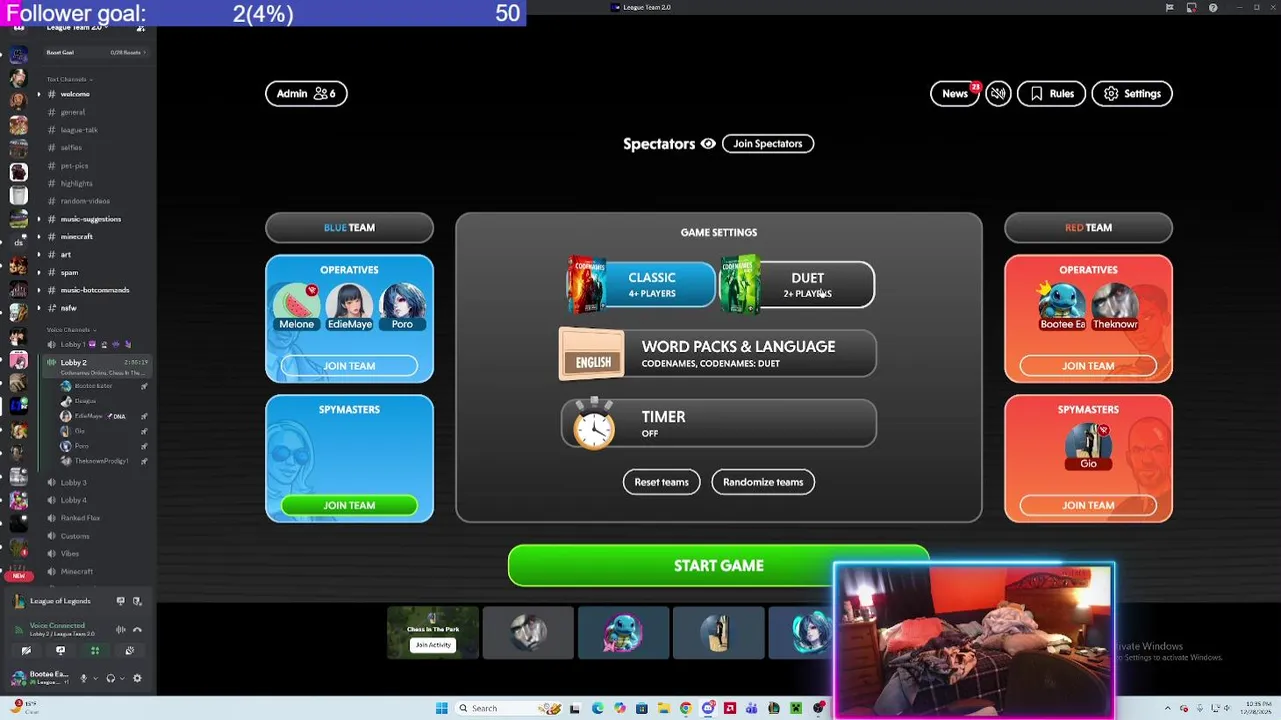Collapse the Voice Channels category
Screen dimensions: 1281x720
click(71, 329)
